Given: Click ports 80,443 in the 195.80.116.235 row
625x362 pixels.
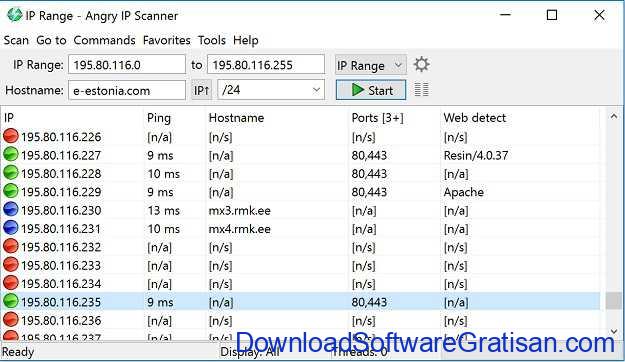Looking at the screenshot, I should click(x=369, y=302).
